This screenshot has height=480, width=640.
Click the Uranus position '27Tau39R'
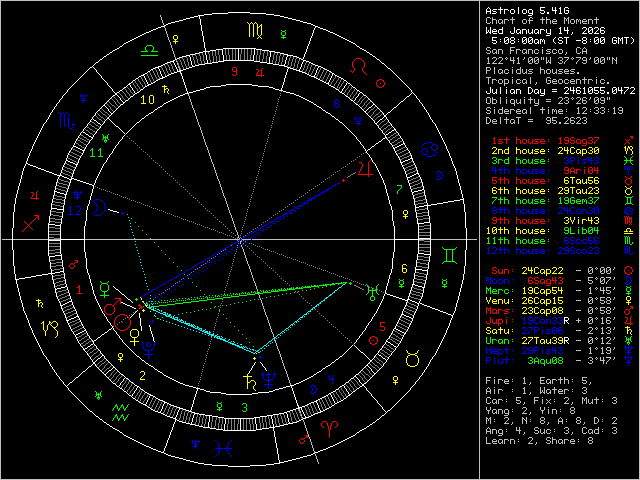point(545,341)
